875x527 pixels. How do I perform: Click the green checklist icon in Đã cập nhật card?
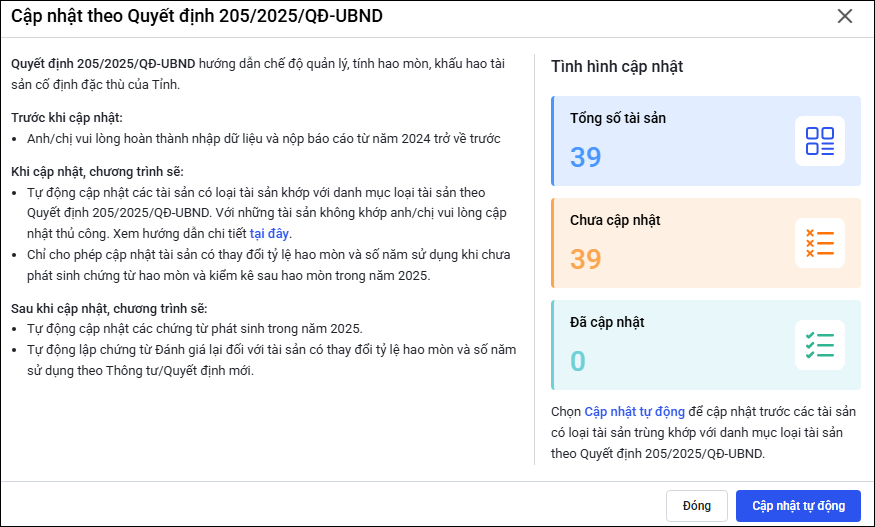819,345
